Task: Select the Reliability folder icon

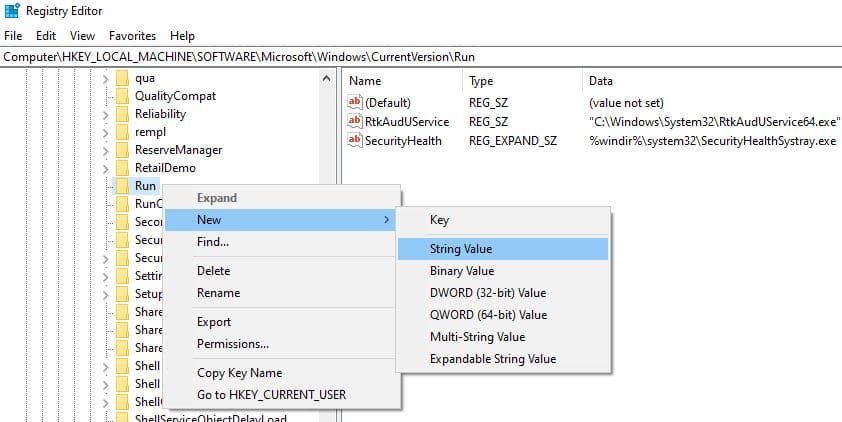Action: [122, 114]
